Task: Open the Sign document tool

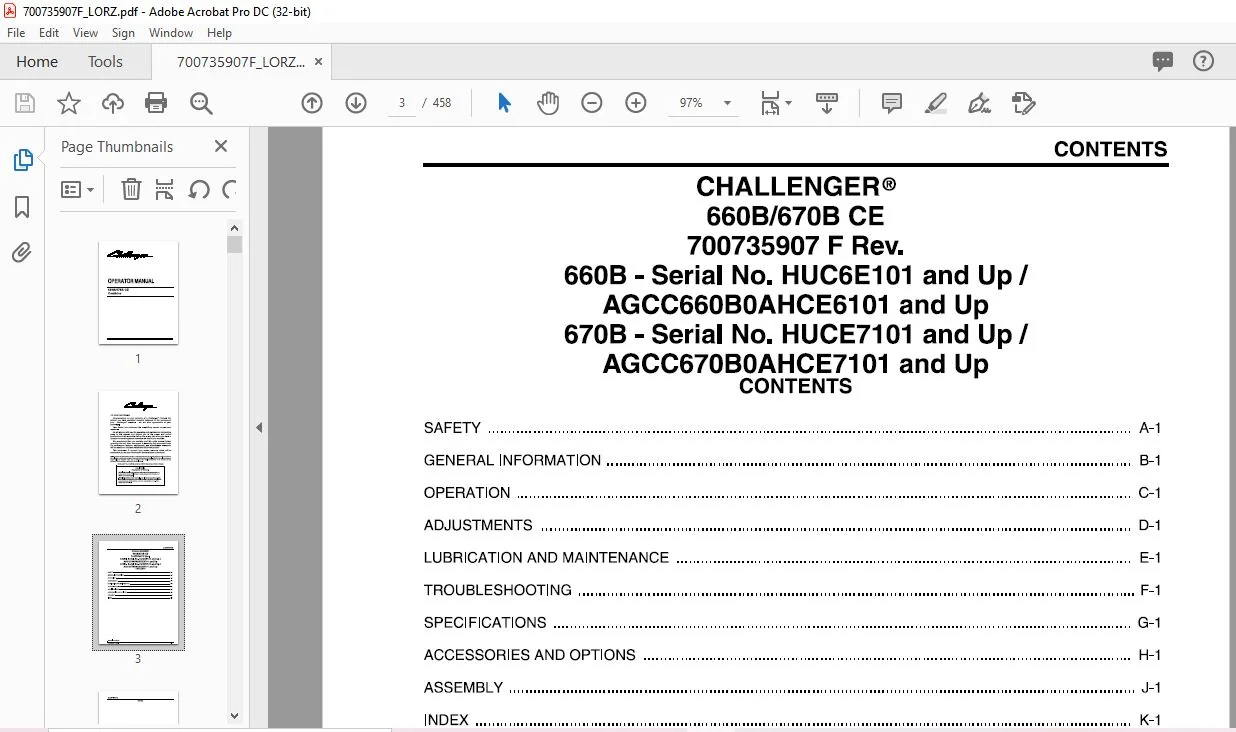Action: [x=980, y=103]
